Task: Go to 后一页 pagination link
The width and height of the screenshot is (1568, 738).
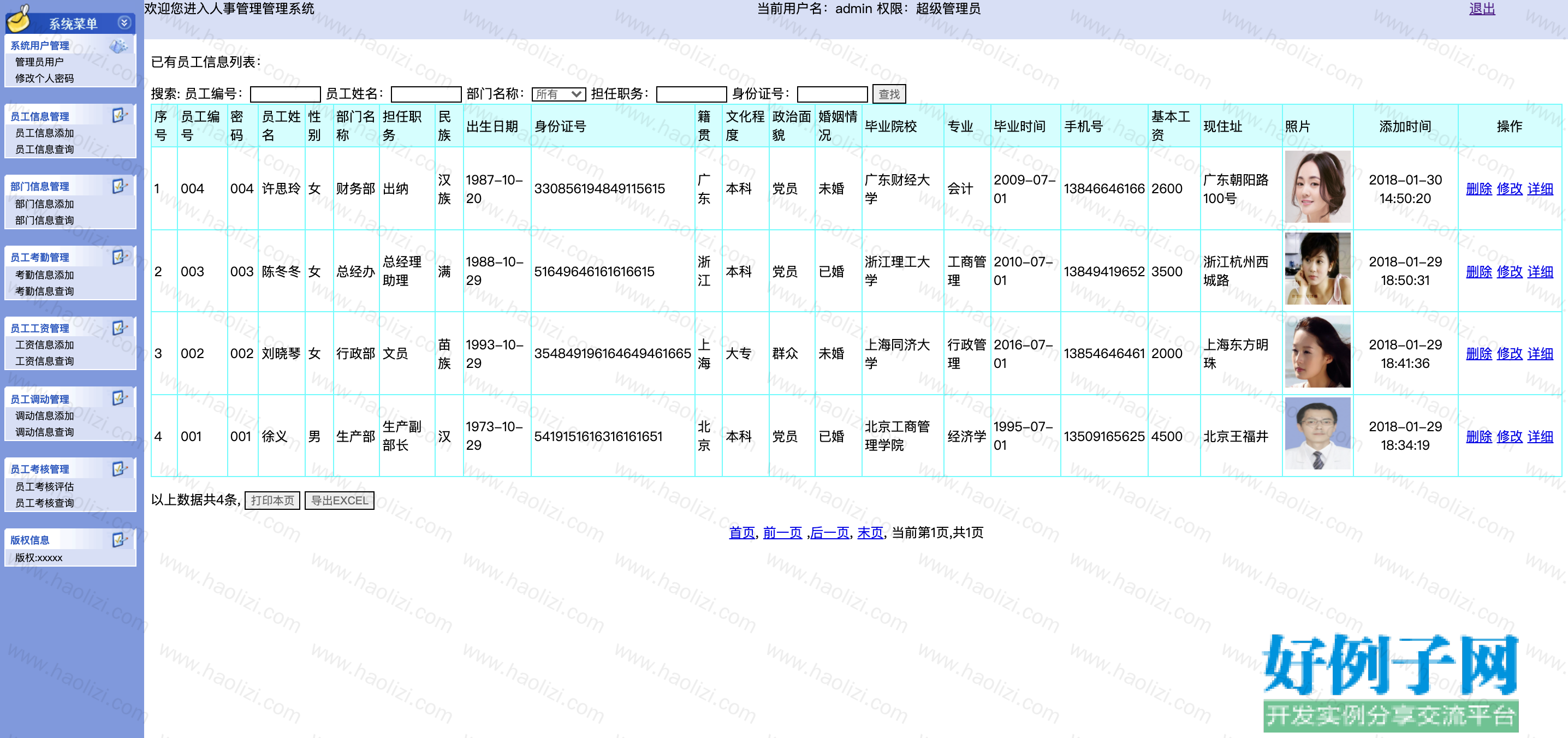Action: pos(830,533)
